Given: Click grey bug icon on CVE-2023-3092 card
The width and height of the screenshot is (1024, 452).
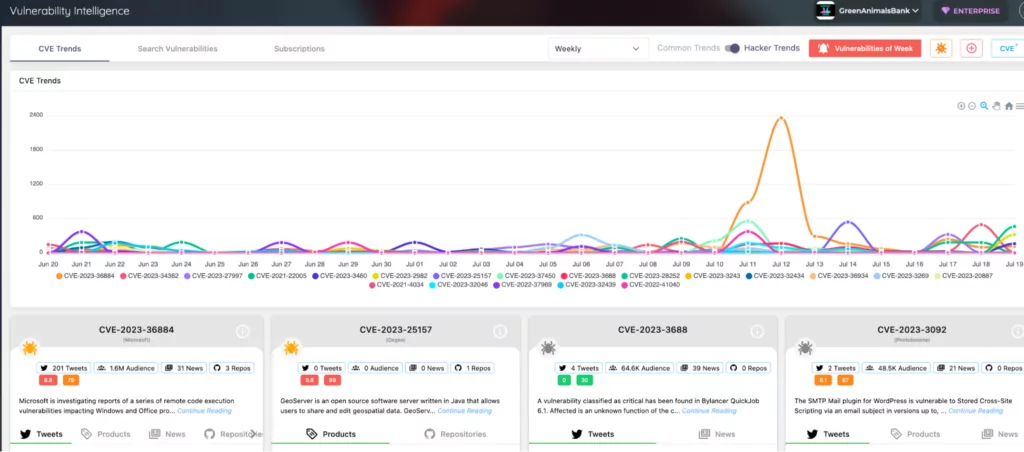Looking at the screenshot, I should click(x=805, y=347).
